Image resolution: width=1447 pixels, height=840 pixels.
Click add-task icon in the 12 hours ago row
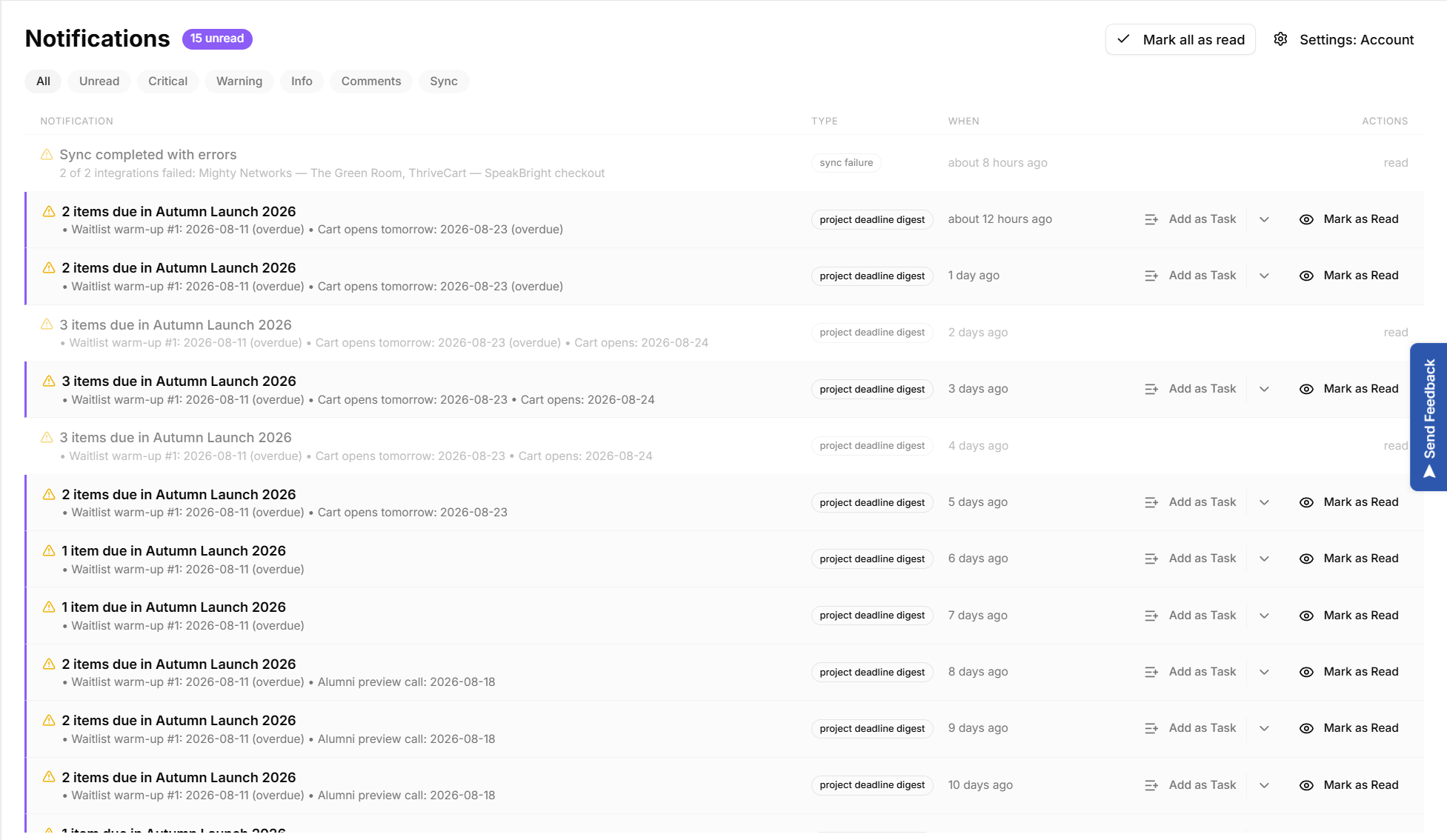click(1151, 219)
